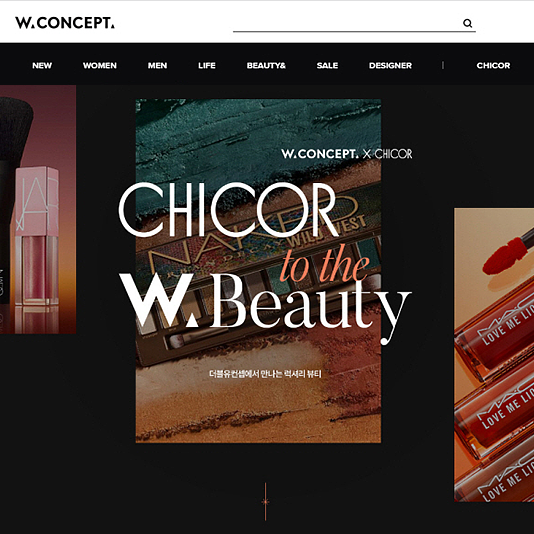Click the W.CONCEPT. logo in header
Screen dimensions: 534x534
click(65, 23)
